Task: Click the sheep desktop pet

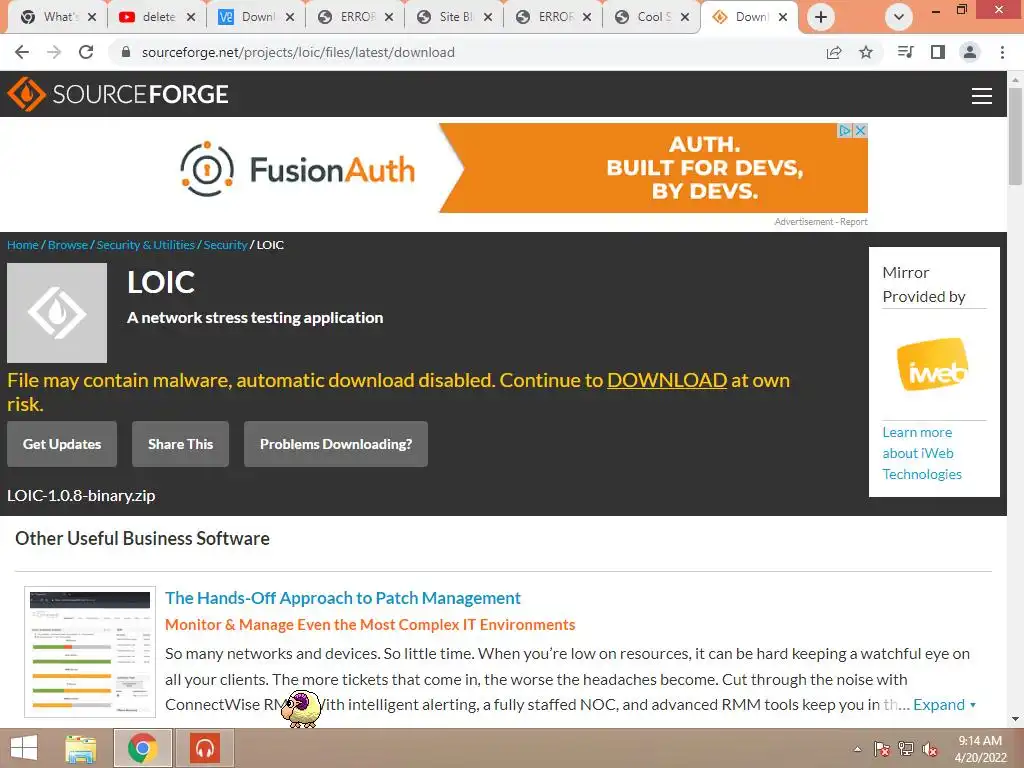Action: [301, 709]
